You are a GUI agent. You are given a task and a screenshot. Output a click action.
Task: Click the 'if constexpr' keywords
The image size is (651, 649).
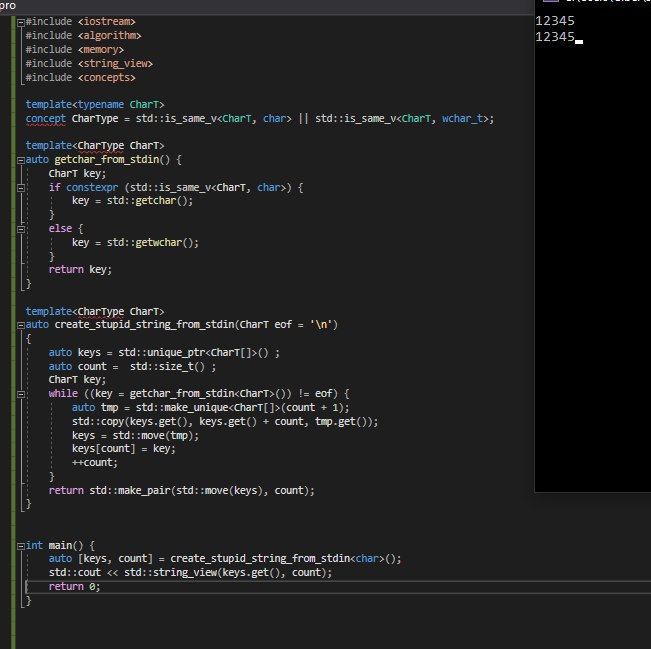(x=83, y=188)
